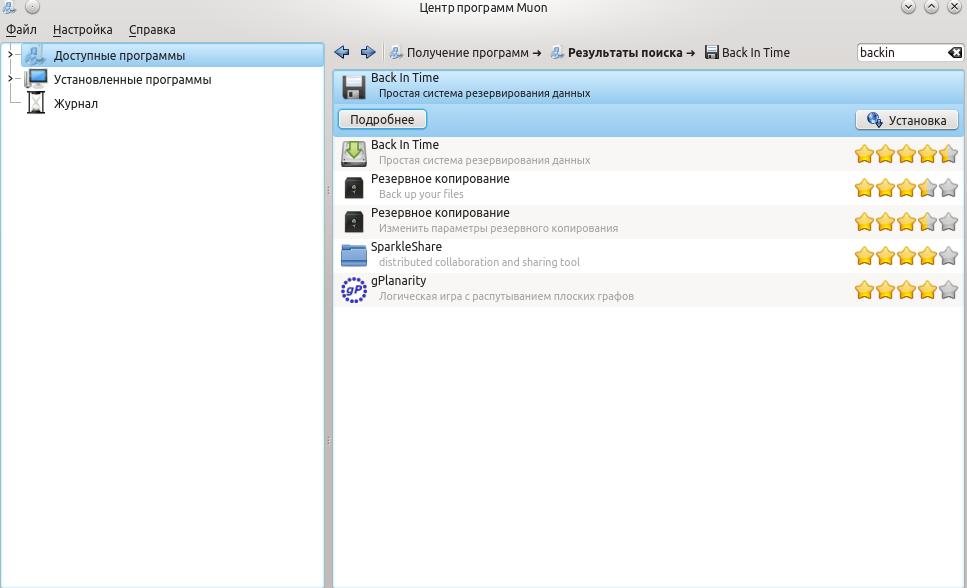
Task: Click the star rating of 'Изменить параметры' entry
Action: pyautogui.click(x=906, y=222)
